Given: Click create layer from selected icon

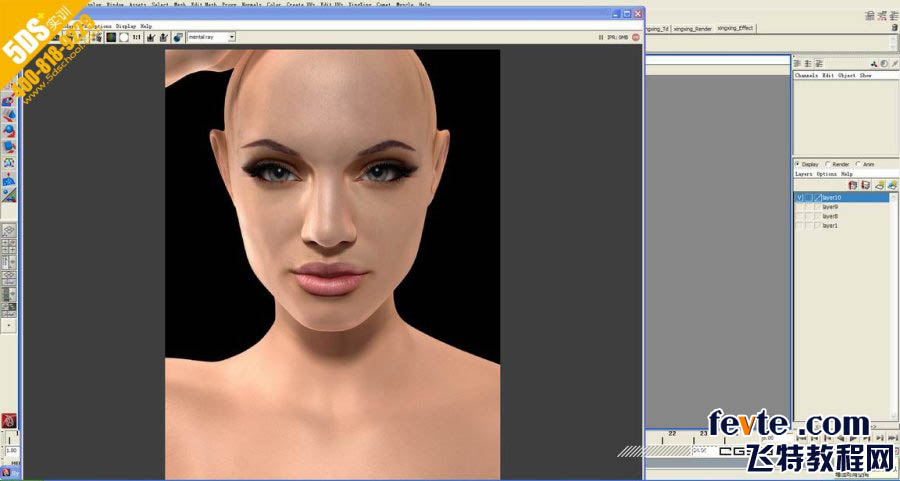Looking at the screenshot, I should pos(892,185).
